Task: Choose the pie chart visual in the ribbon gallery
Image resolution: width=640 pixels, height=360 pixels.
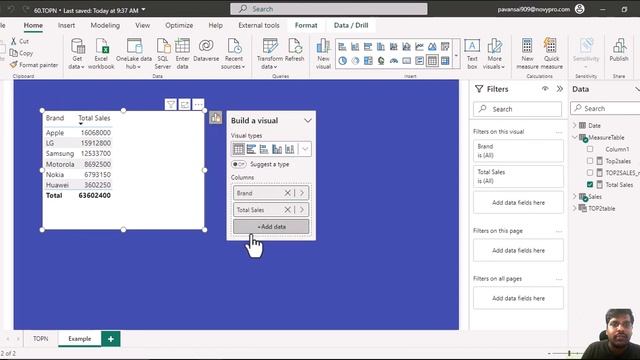Action: tap(342, 61)
